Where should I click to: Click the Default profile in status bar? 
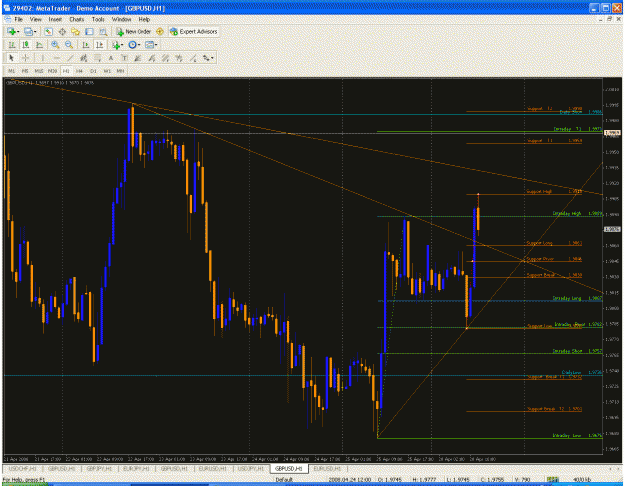[x=284, y=479]
